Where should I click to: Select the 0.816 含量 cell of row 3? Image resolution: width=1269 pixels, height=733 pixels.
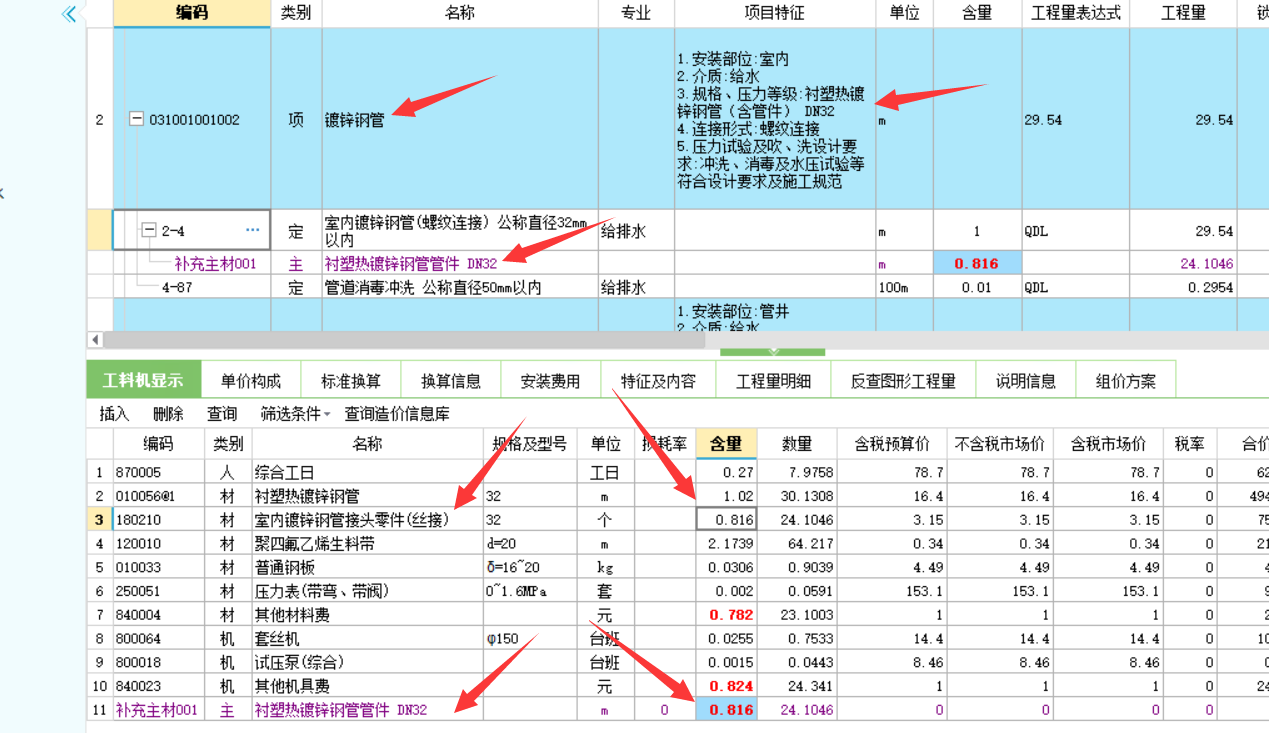coord(726,520)
